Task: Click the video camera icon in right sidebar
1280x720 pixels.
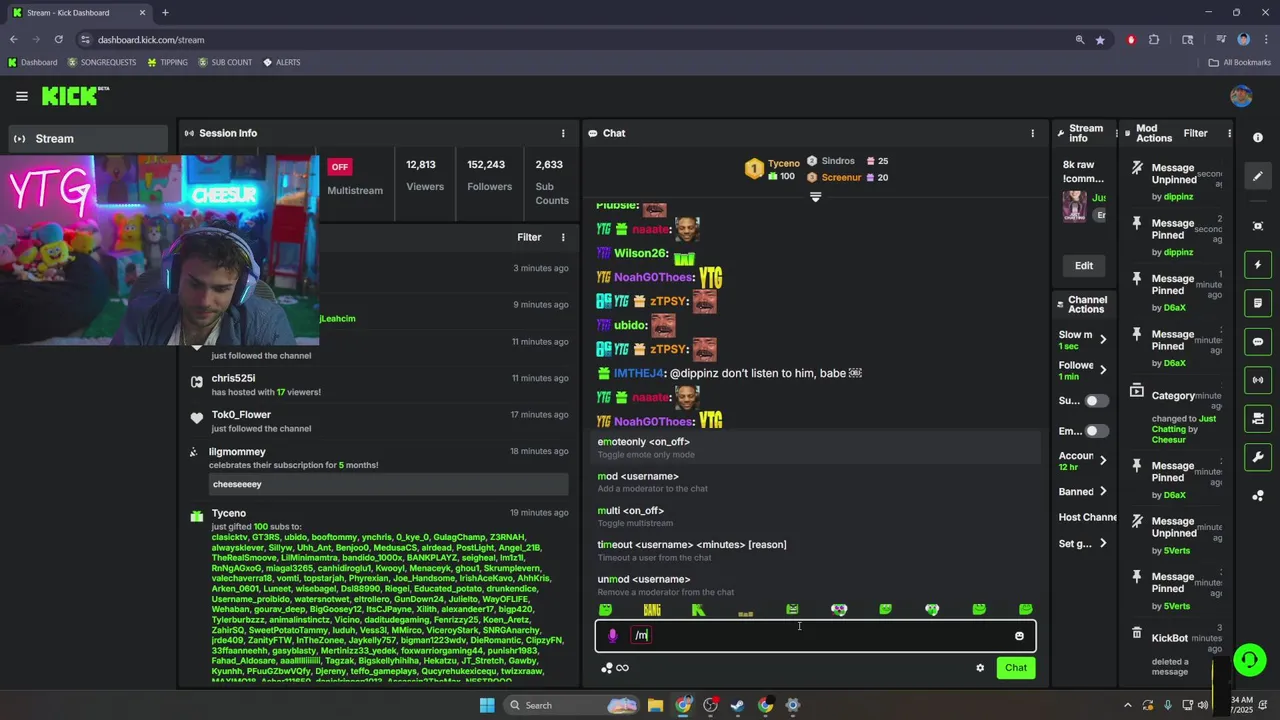Action: 1258,418
